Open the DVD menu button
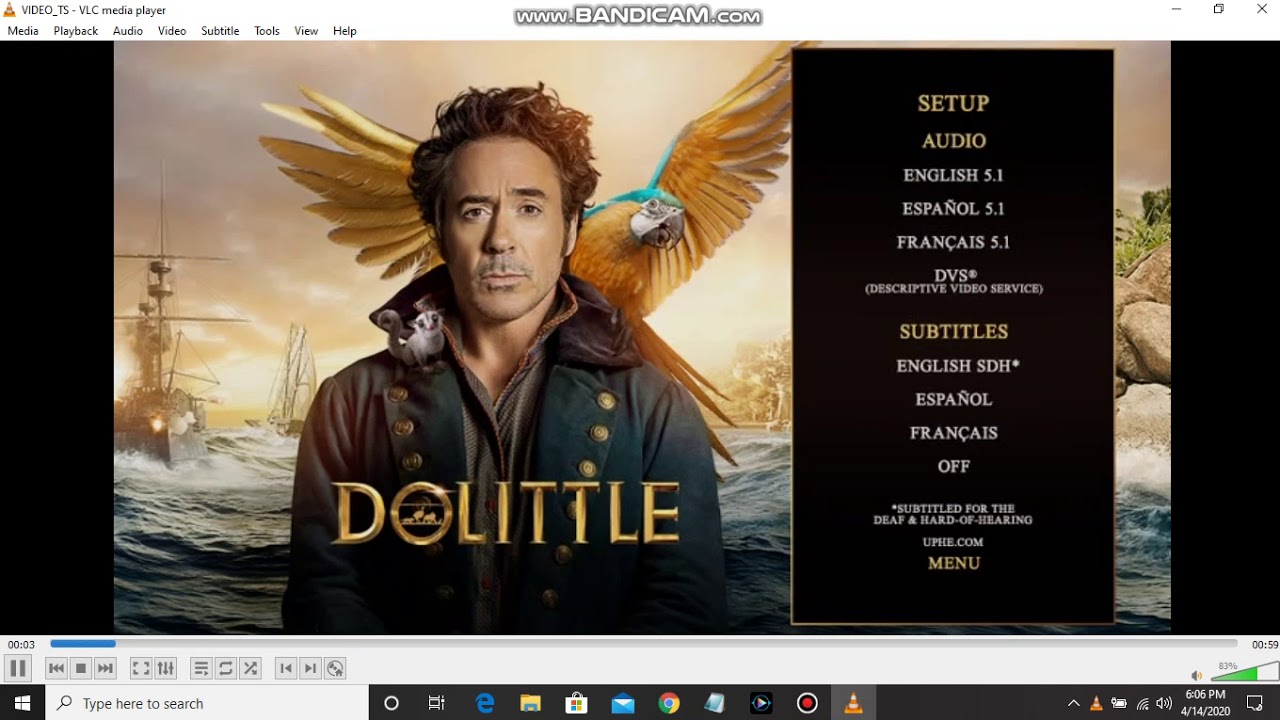The height and width of the screenshot is (720, 1280). [335, 668]
